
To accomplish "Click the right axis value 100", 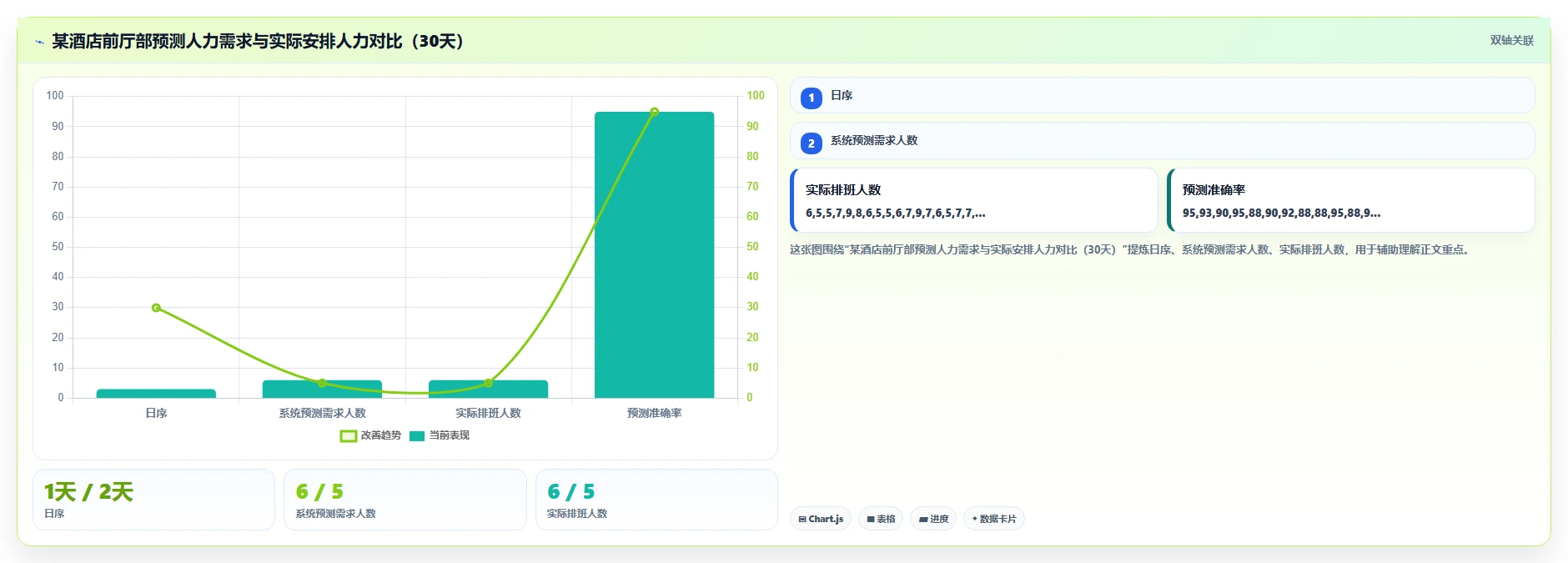I will coord(756,96).
